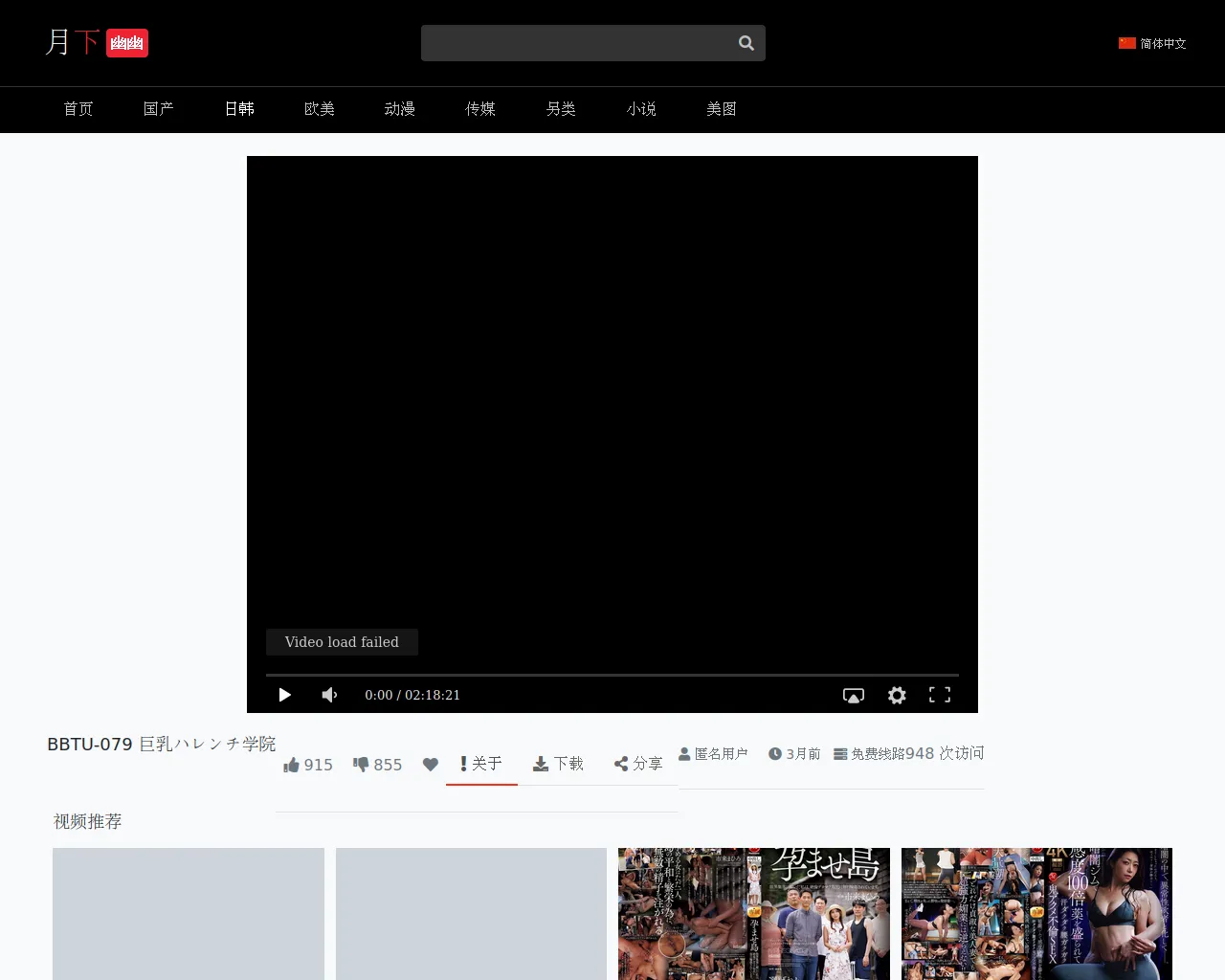Mute the video volume
Viewport: 1225px width, 980px height.
(329, 695)
